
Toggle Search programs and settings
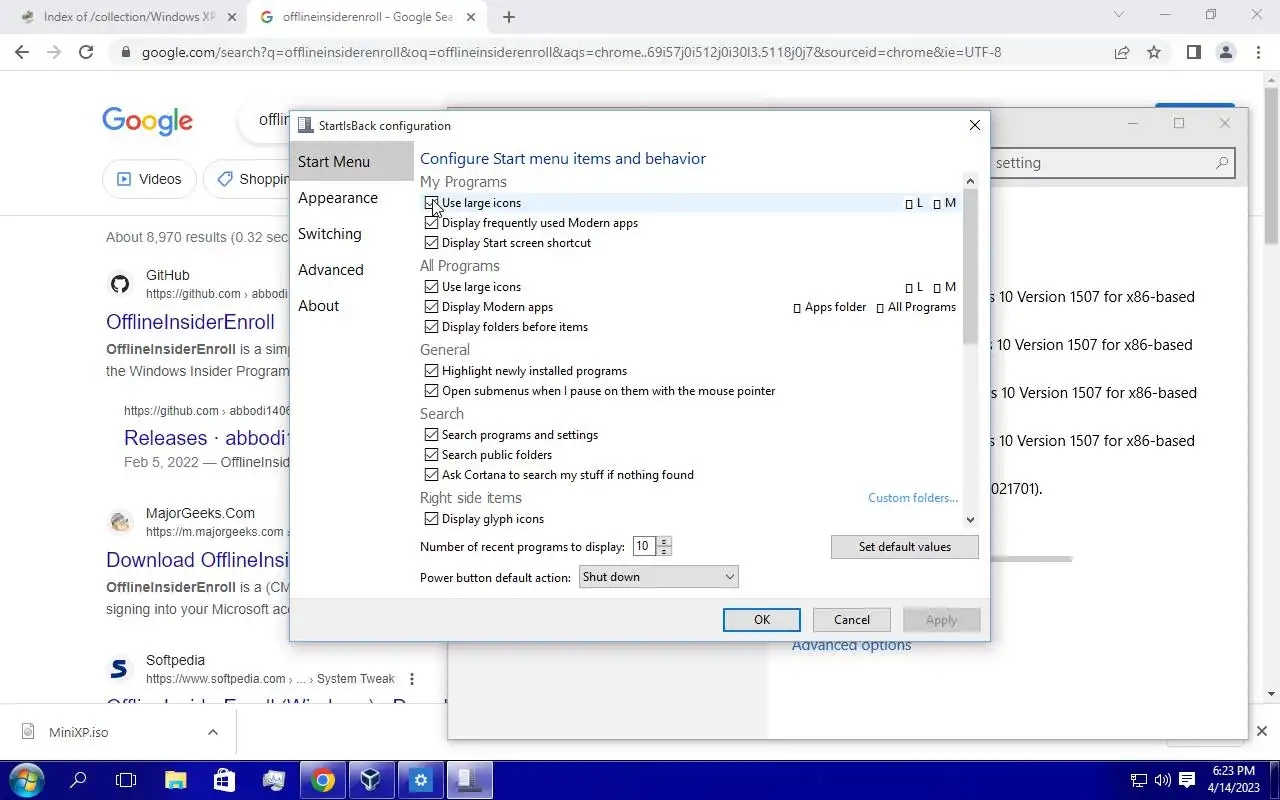(x=431, y=435)
